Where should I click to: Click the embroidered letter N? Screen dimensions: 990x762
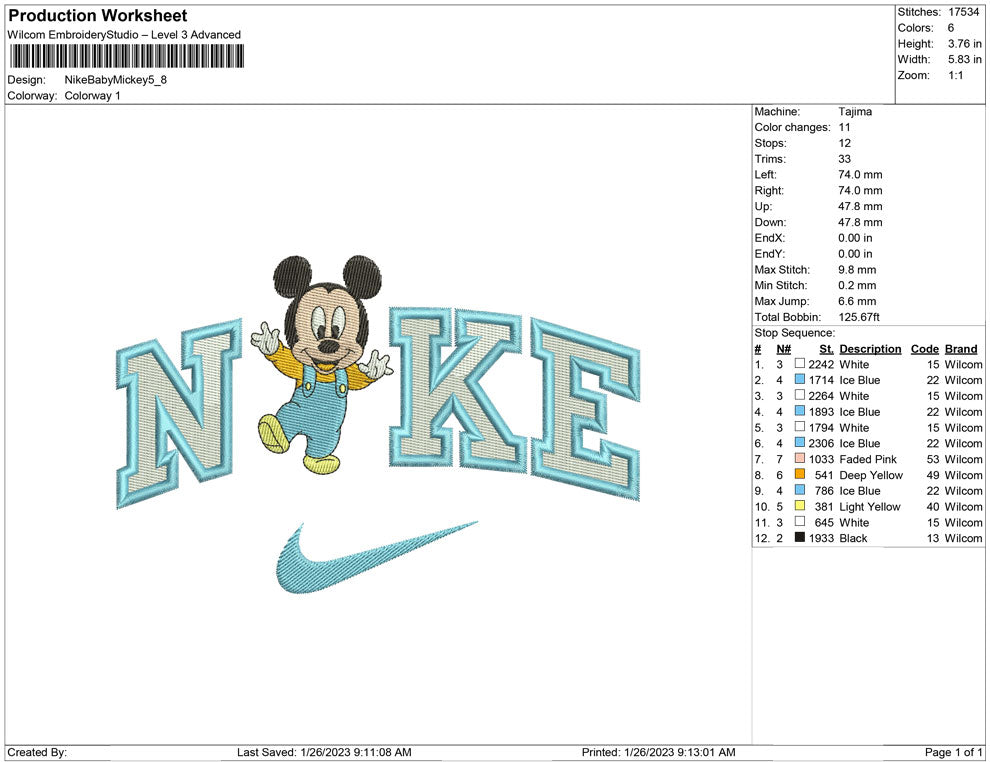179,412
